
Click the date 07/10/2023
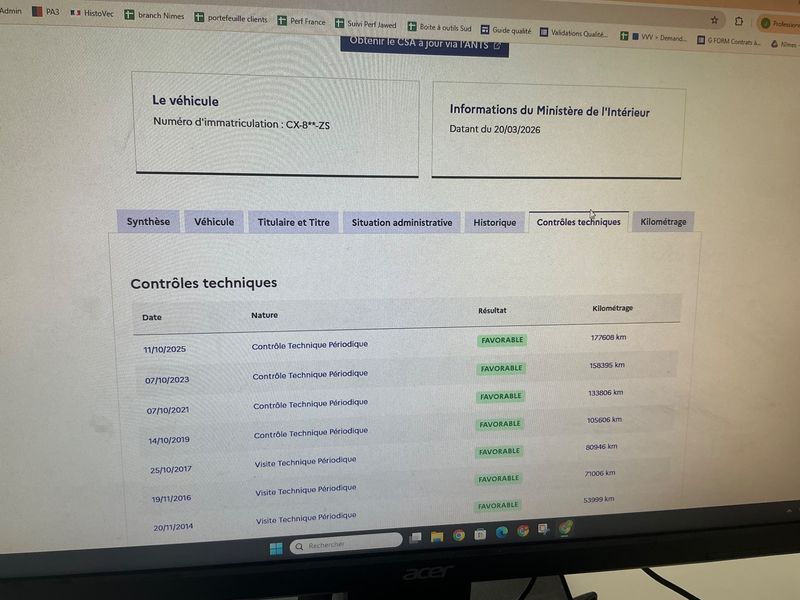[x=167, y=380]
